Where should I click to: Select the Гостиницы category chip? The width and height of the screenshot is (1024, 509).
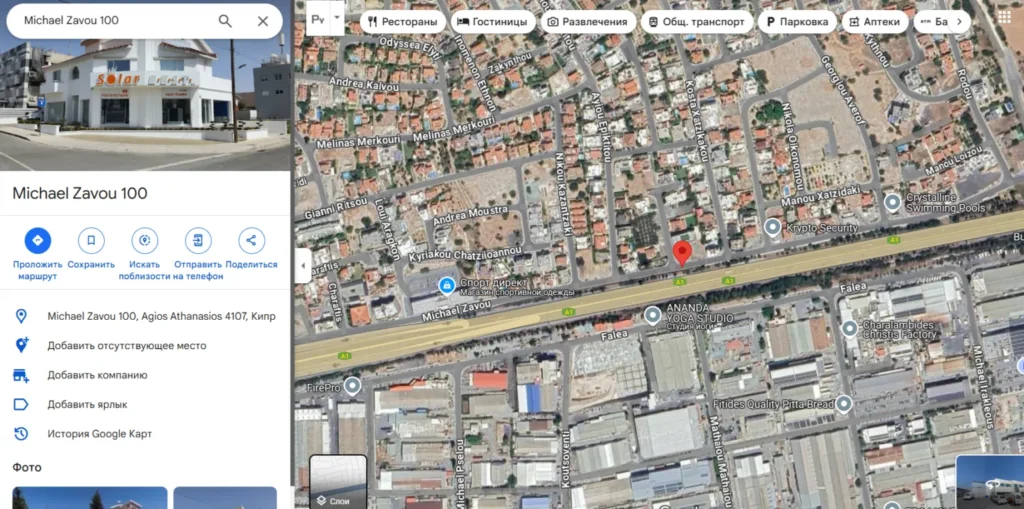(x=493, y=22)
